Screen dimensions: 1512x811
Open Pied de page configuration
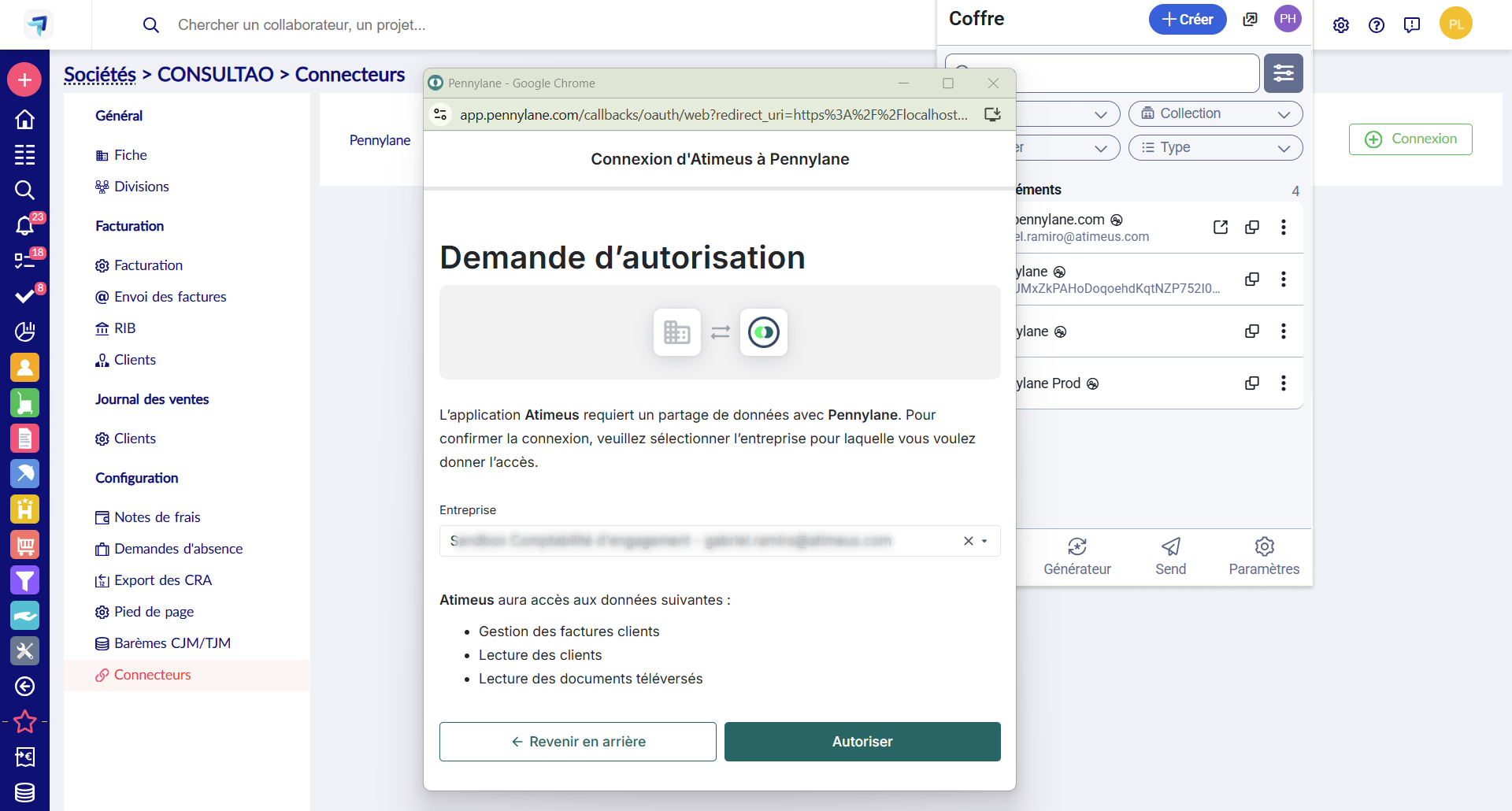(145, 612)
